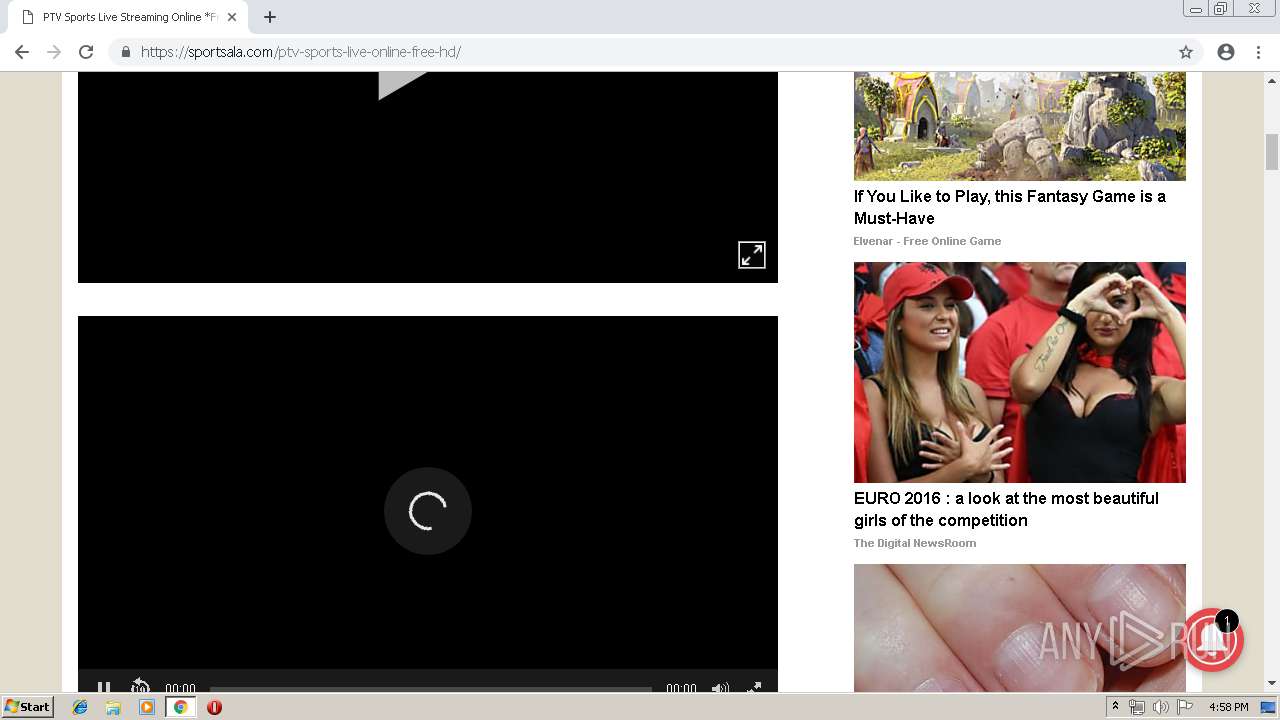Click the loading spinner in lower video

(x=428, y=511)
